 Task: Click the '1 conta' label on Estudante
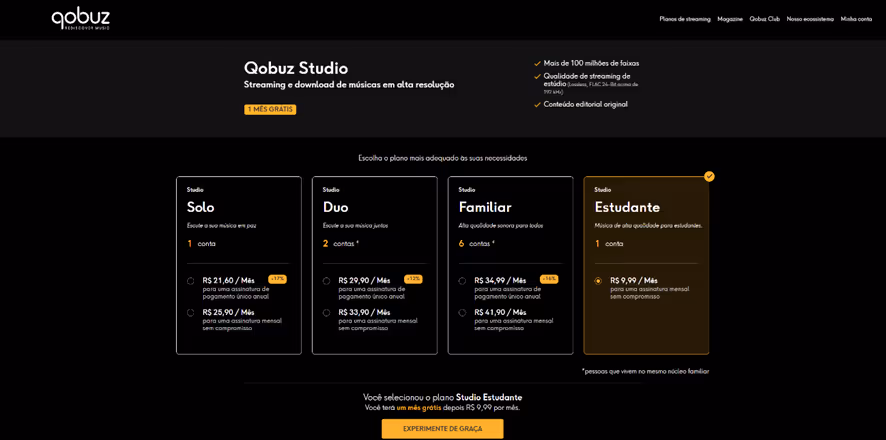(609, 244)
